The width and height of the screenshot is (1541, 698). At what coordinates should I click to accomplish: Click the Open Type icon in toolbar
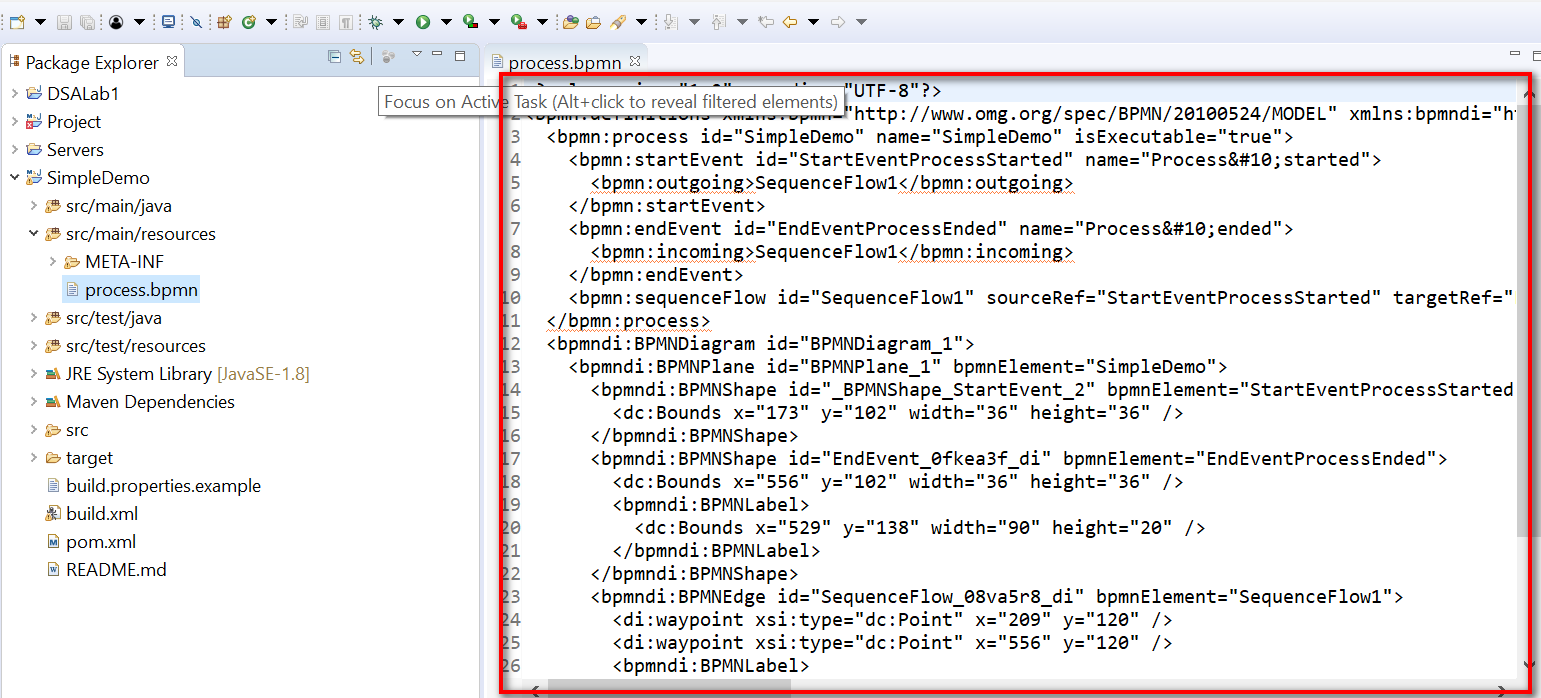point(571,21)
